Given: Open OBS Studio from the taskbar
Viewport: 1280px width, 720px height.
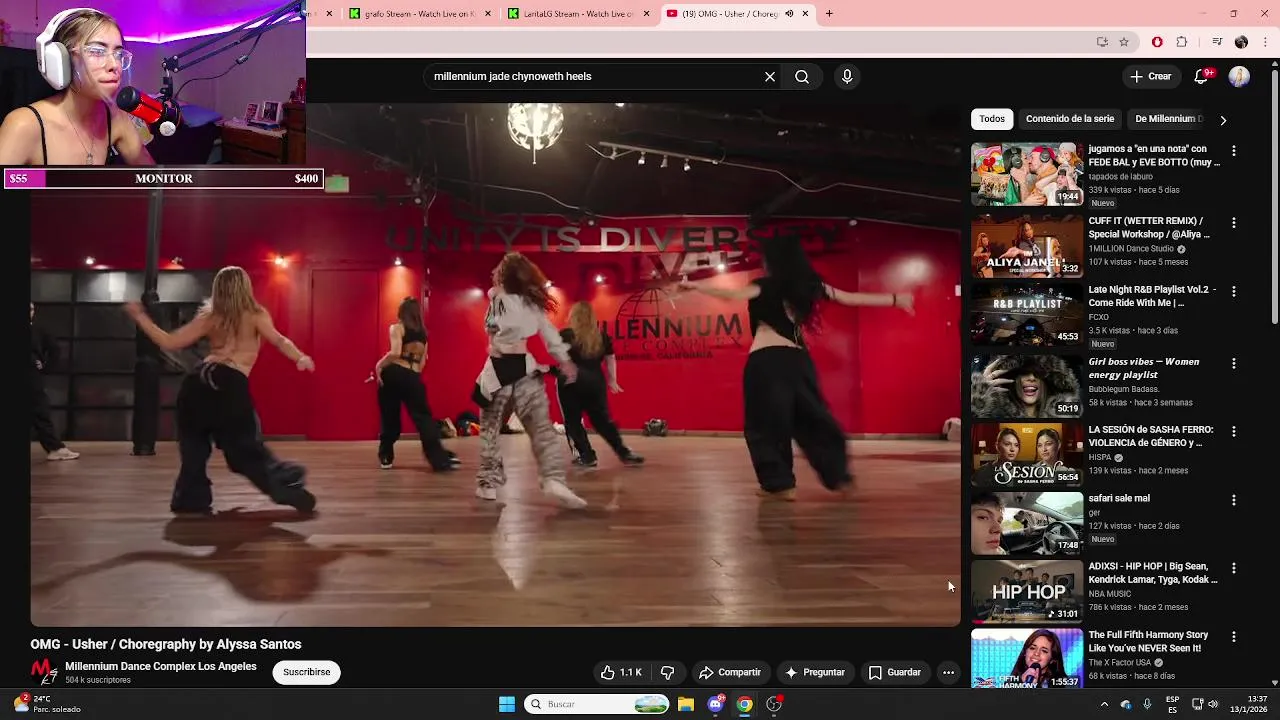Looking at the screenshot, I should click(774, 704).
